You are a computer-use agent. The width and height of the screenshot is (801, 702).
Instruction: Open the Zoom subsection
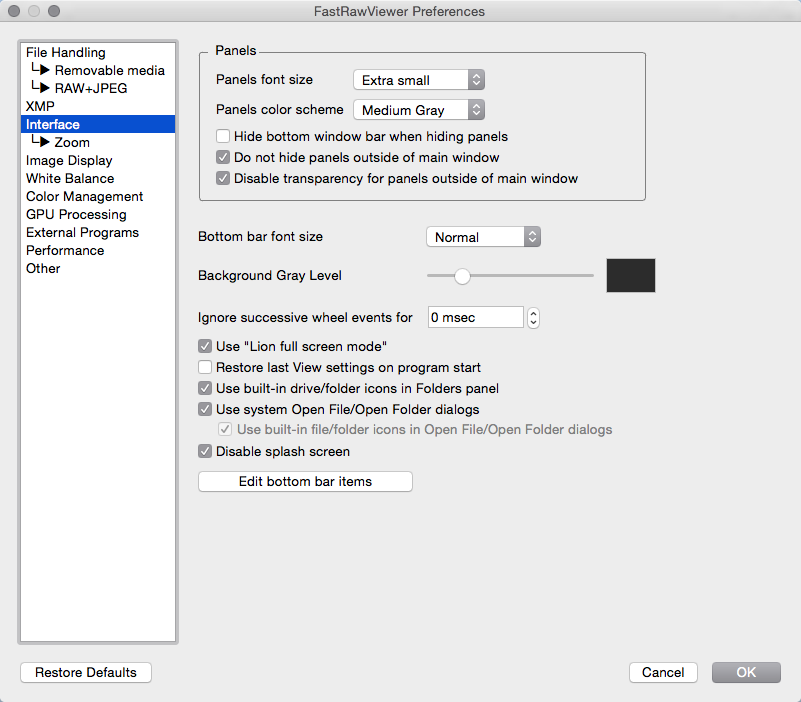click(98, 142)
